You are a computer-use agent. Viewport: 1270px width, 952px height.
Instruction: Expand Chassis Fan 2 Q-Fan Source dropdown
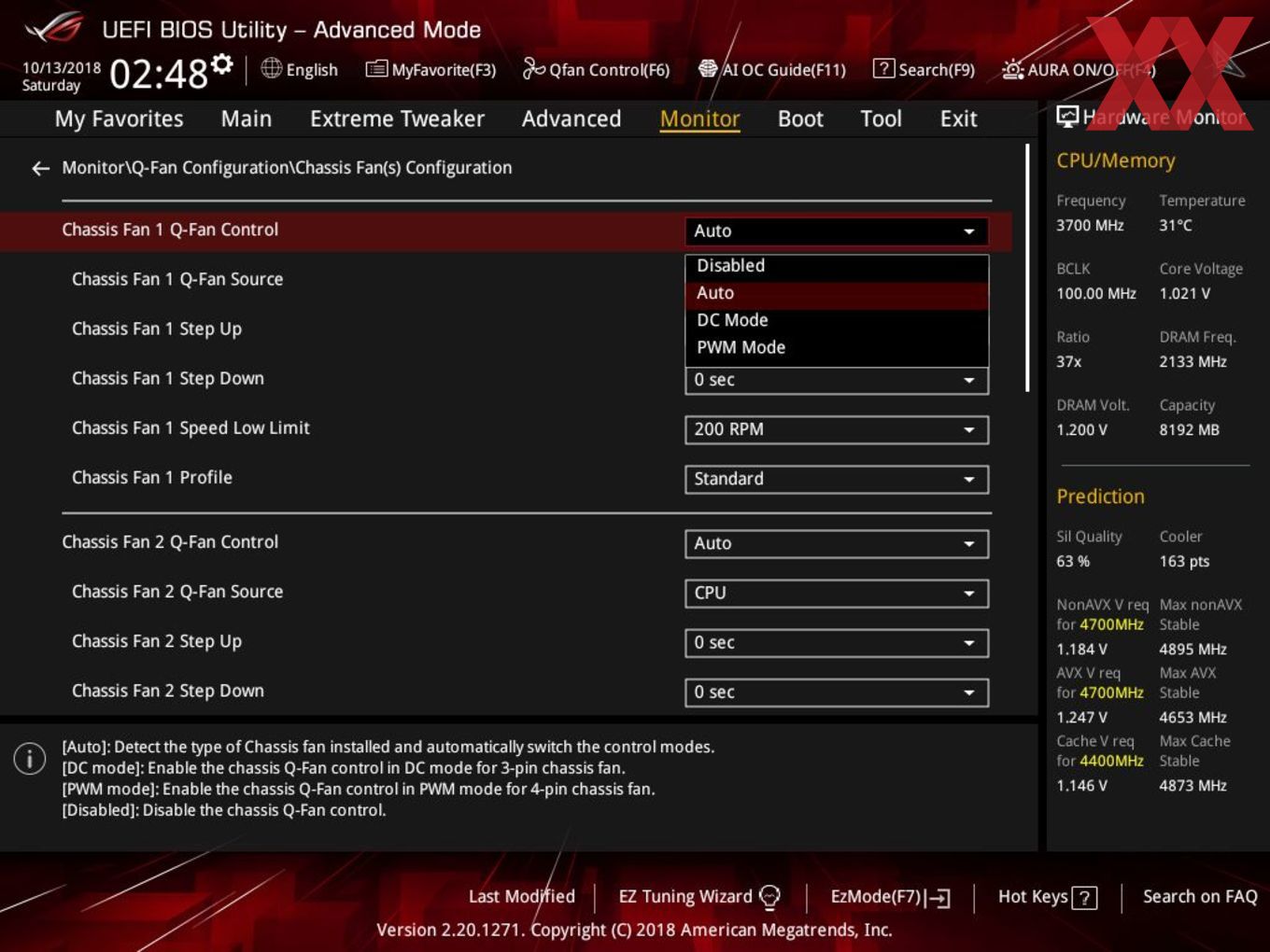(837, 593)
